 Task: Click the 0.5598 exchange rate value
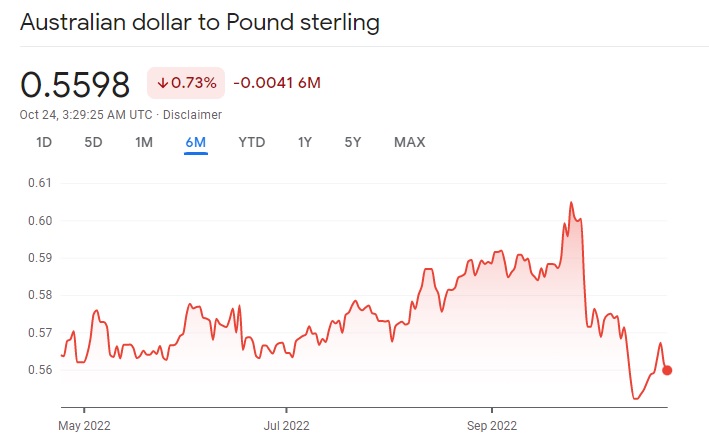(76, 85)
